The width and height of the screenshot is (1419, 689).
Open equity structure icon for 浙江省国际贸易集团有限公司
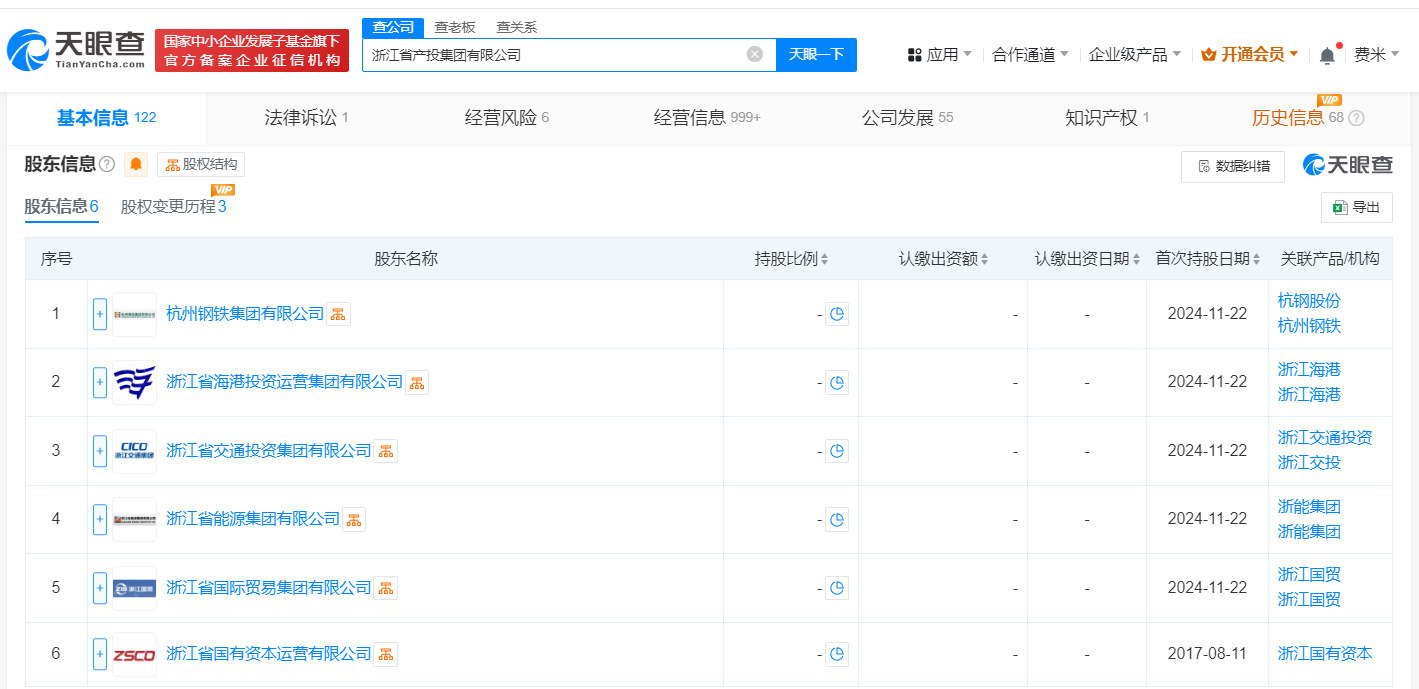(x=385, y=588)
